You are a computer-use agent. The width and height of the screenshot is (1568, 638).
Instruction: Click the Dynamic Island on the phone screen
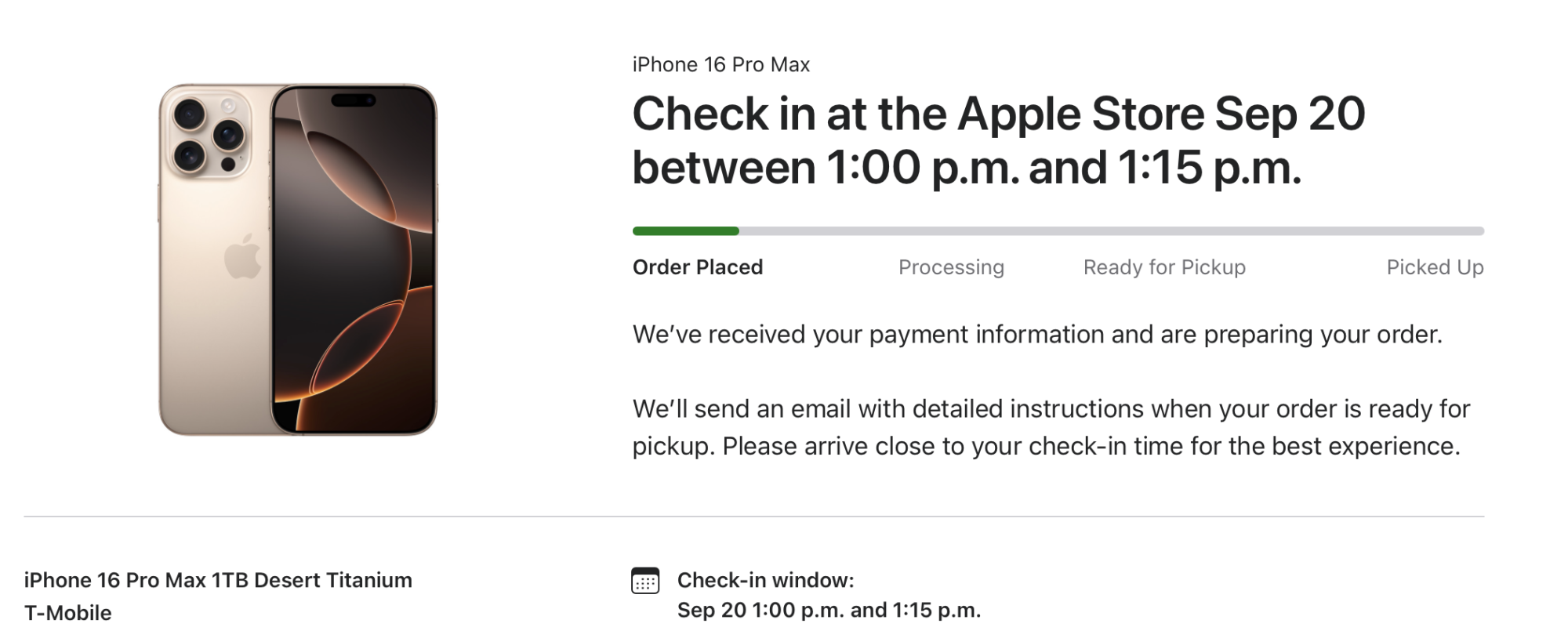tap(354, 100)
